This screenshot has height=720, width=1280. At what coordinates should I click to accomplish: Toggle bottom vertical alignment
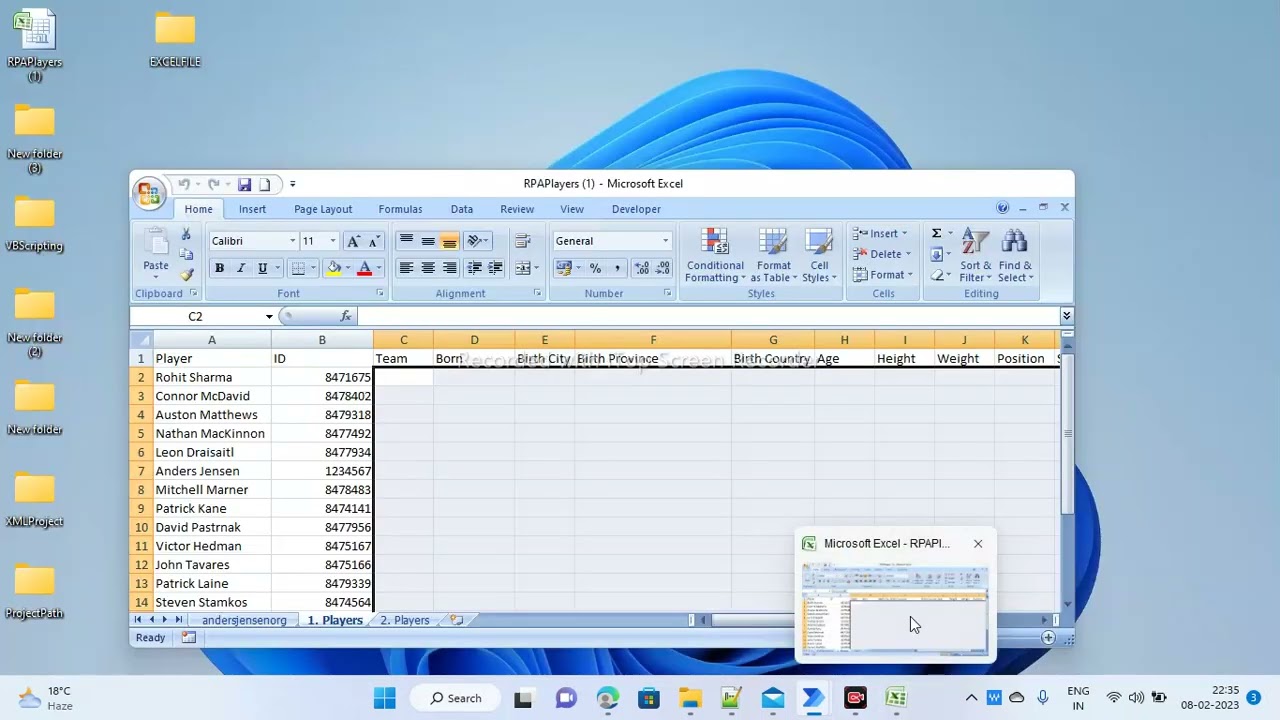[450, 241]
